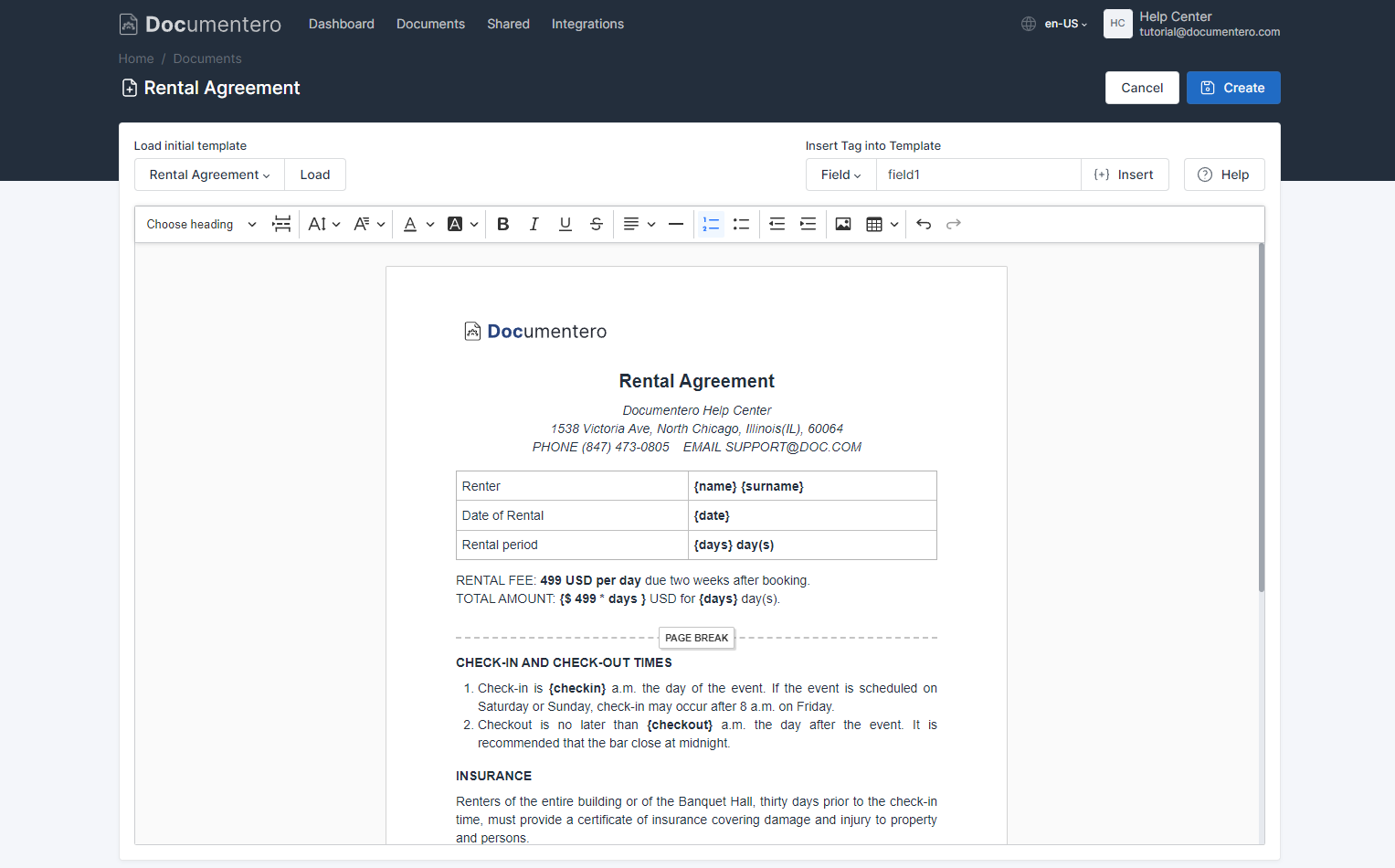
Task: Open font color picker
Action: 418,224
